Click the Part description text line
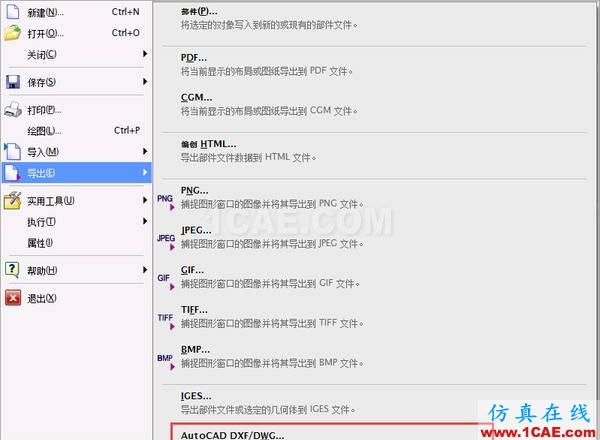The image size is (600, 440). pyautogui.click(x=269, y=25)
